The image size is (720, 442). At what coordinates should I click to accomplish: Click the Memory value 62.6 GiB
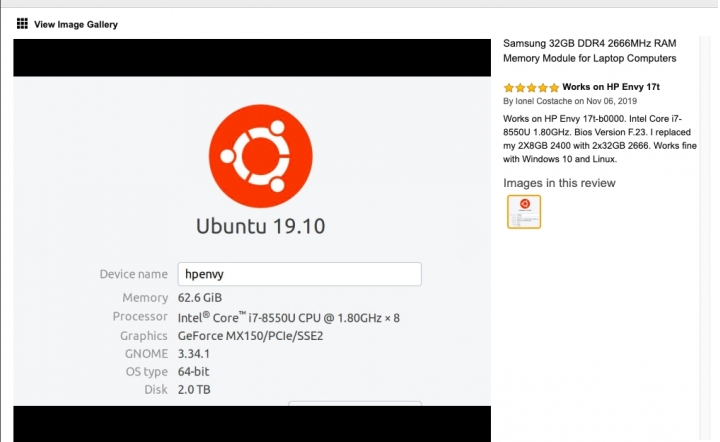(200, 298)
